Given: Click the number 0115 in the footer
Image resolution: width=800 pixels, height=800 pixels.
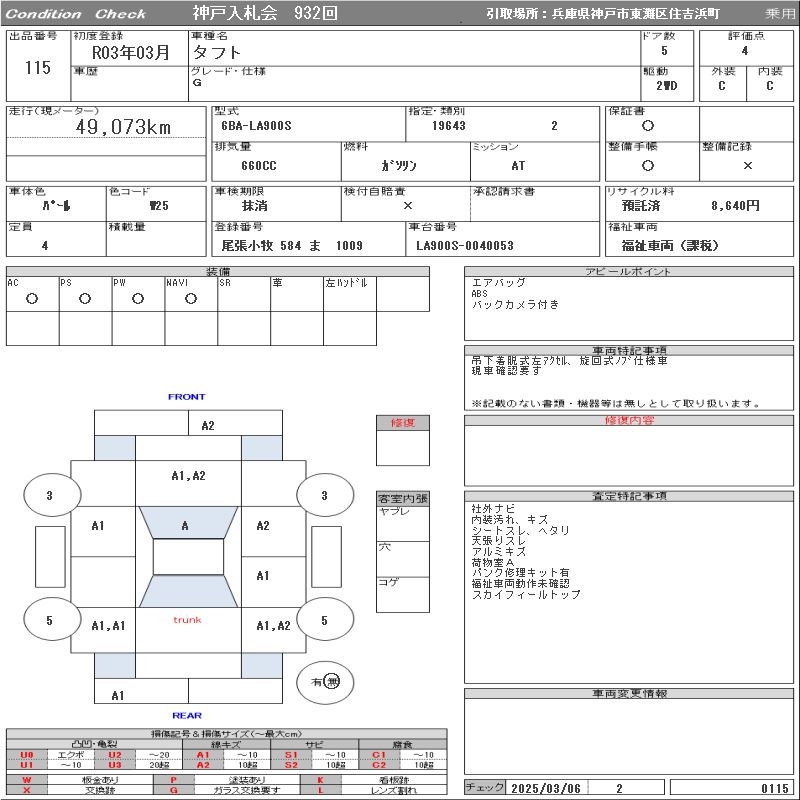Looking at the screenshot, I should point(774,788).
